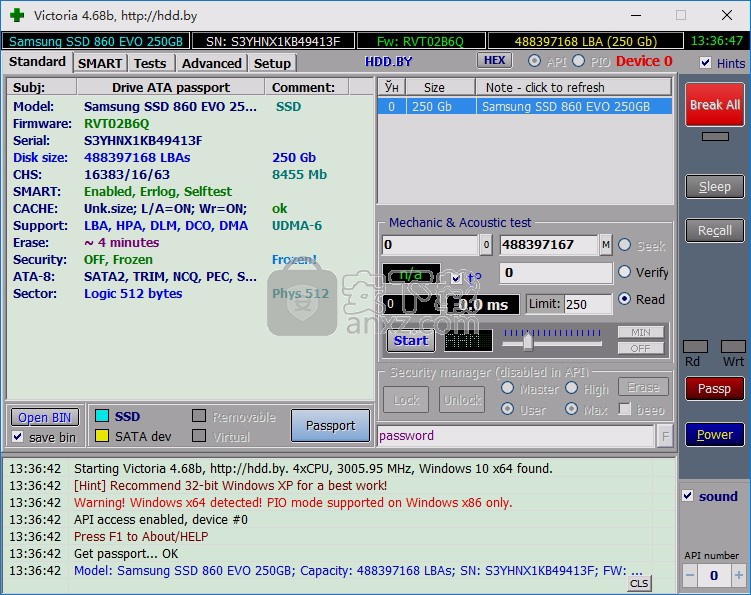
Task: Select the Master password radio button
Action: tap(507, 388)
